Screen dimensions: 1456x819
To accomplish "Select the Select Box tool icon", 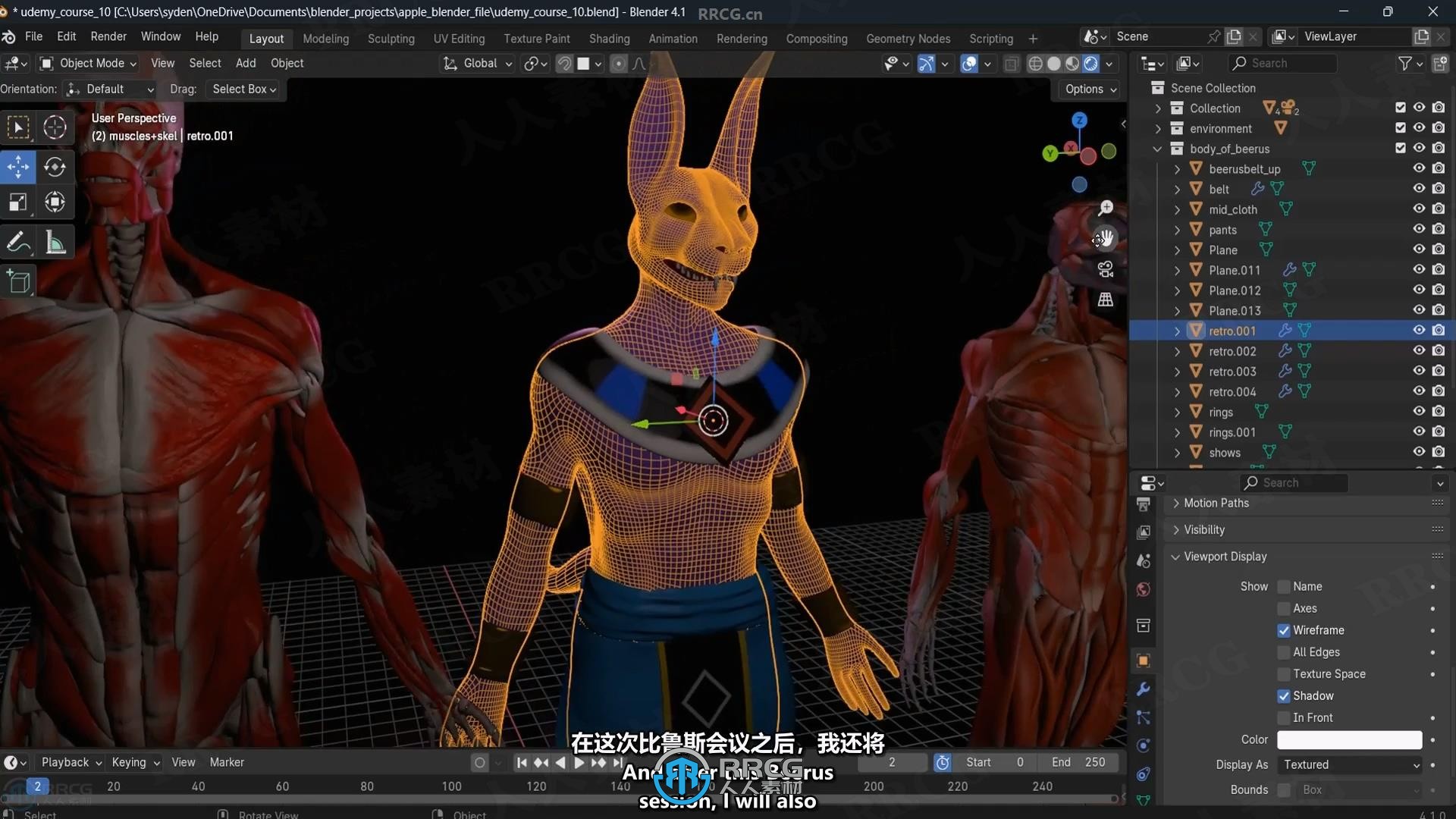I will pyautogui.click(x=18, y=127).
